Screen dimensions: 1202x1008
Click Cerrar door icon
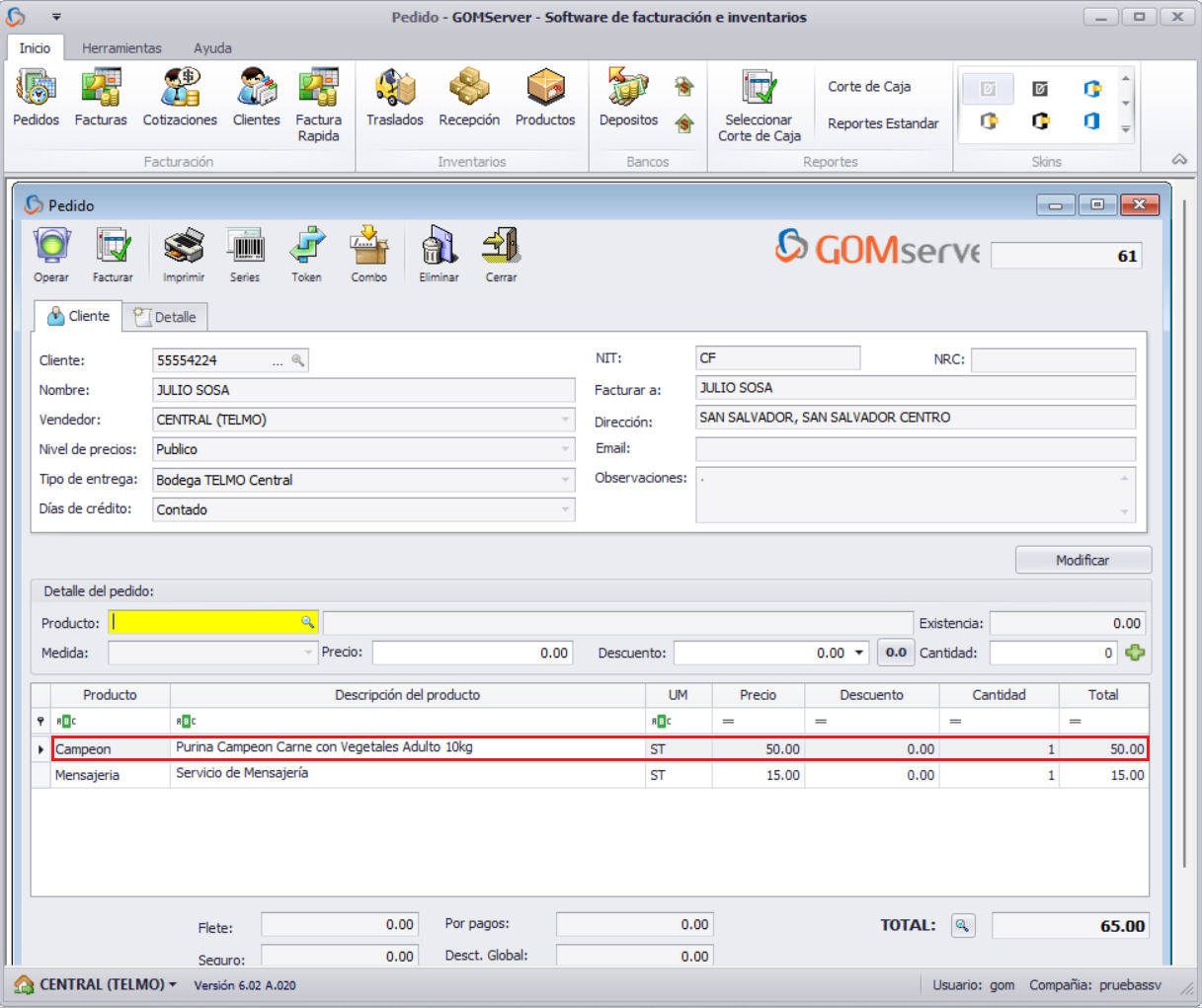coord(501,256)
